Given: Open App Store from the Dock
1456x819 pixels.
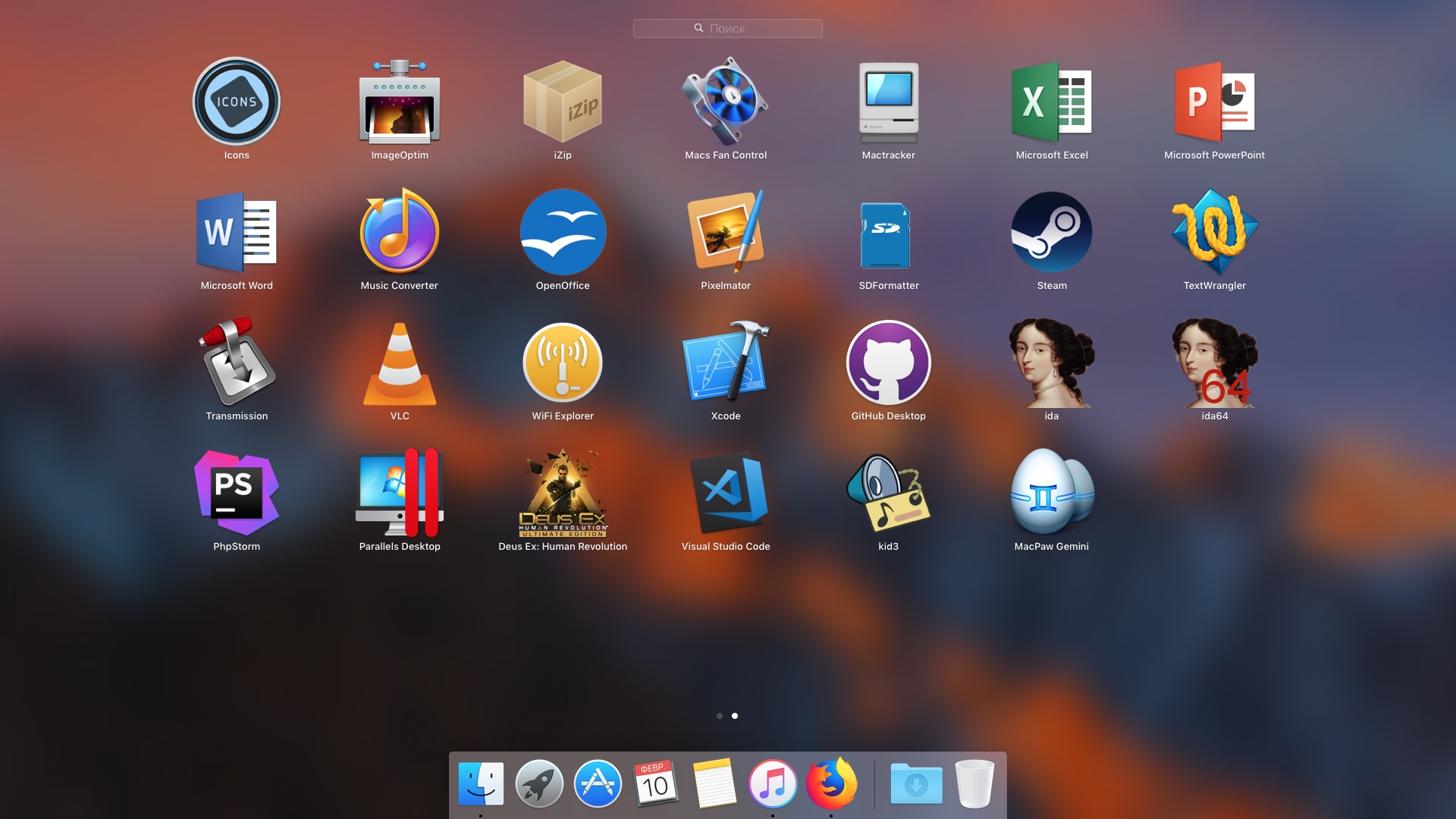Looking at the screenshot, I should coord(598,784).
